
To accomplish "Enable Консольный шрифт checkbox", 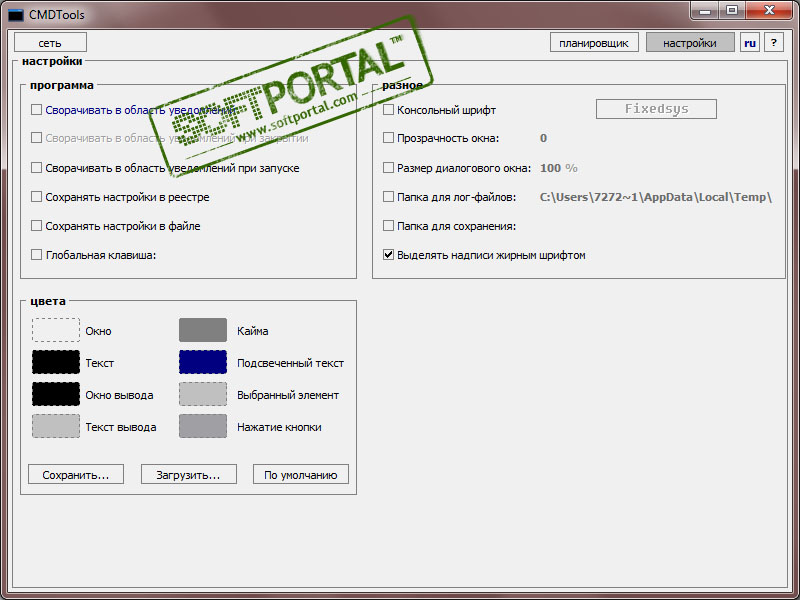I will tap(388, 110).
